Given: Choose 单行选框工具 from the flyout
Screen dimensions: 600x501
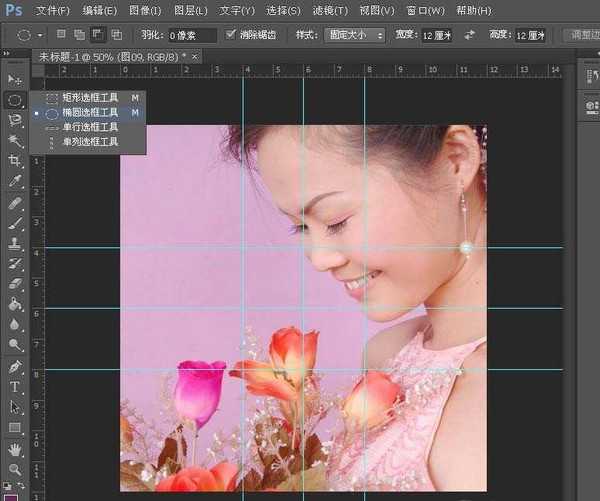Looking at the screenshot, I should (88, 127).
